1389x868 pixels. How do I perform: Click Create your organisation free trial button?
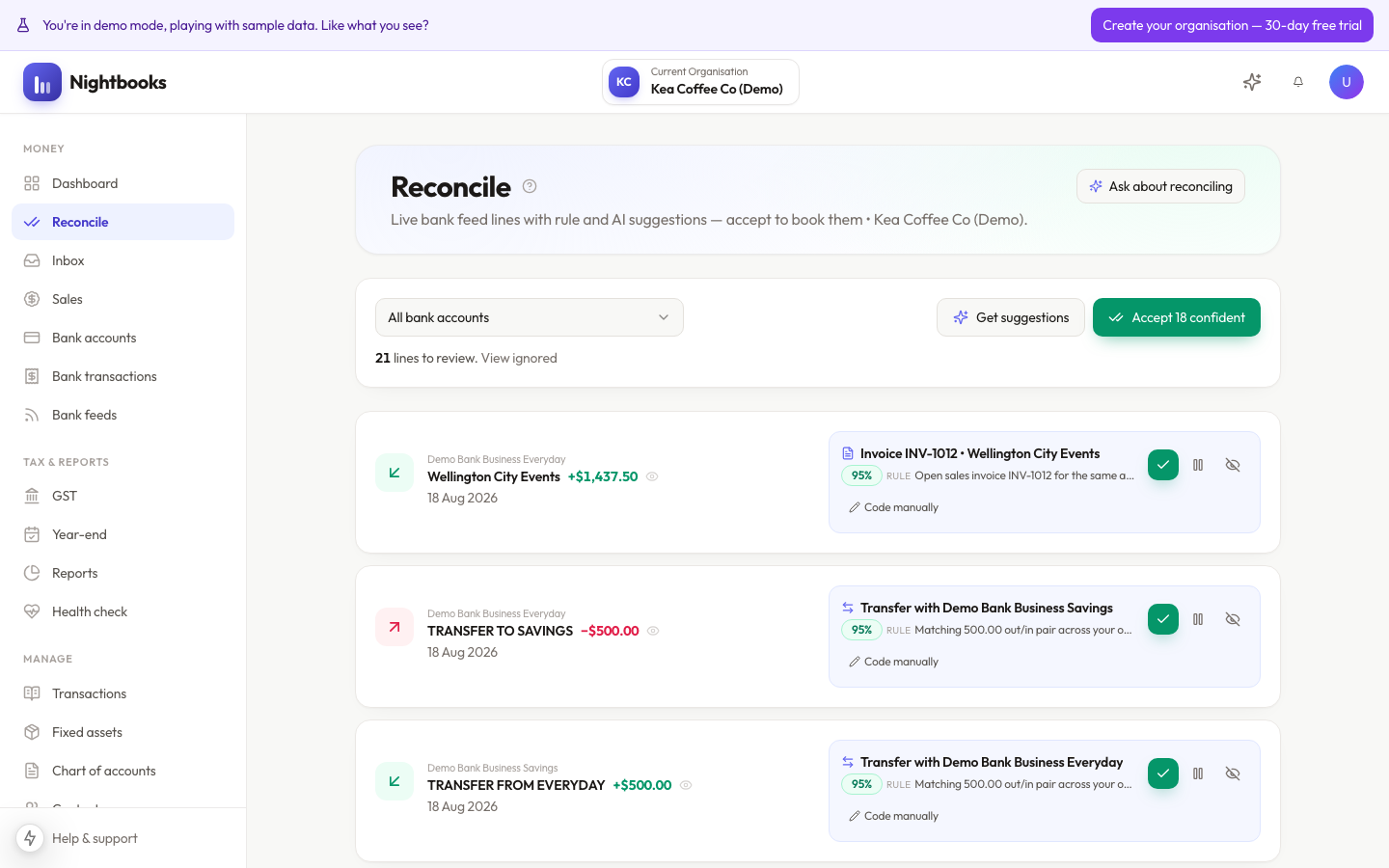click(1232, 25)
